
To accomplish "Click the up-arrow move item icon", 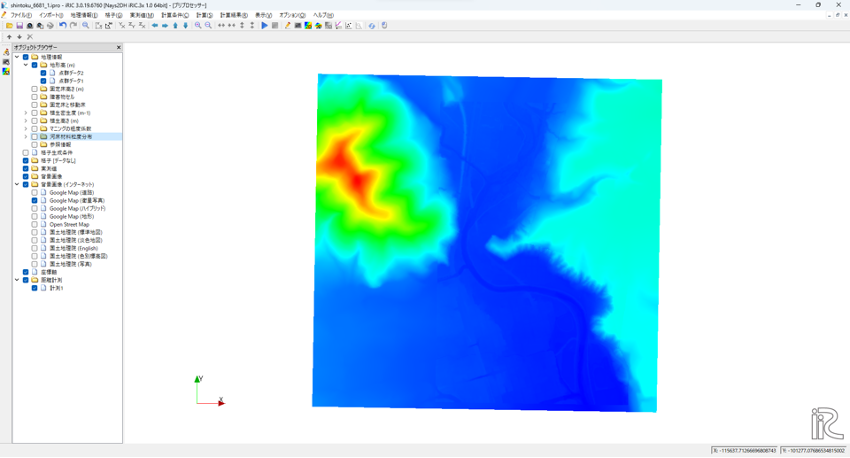I will (9, 37).
